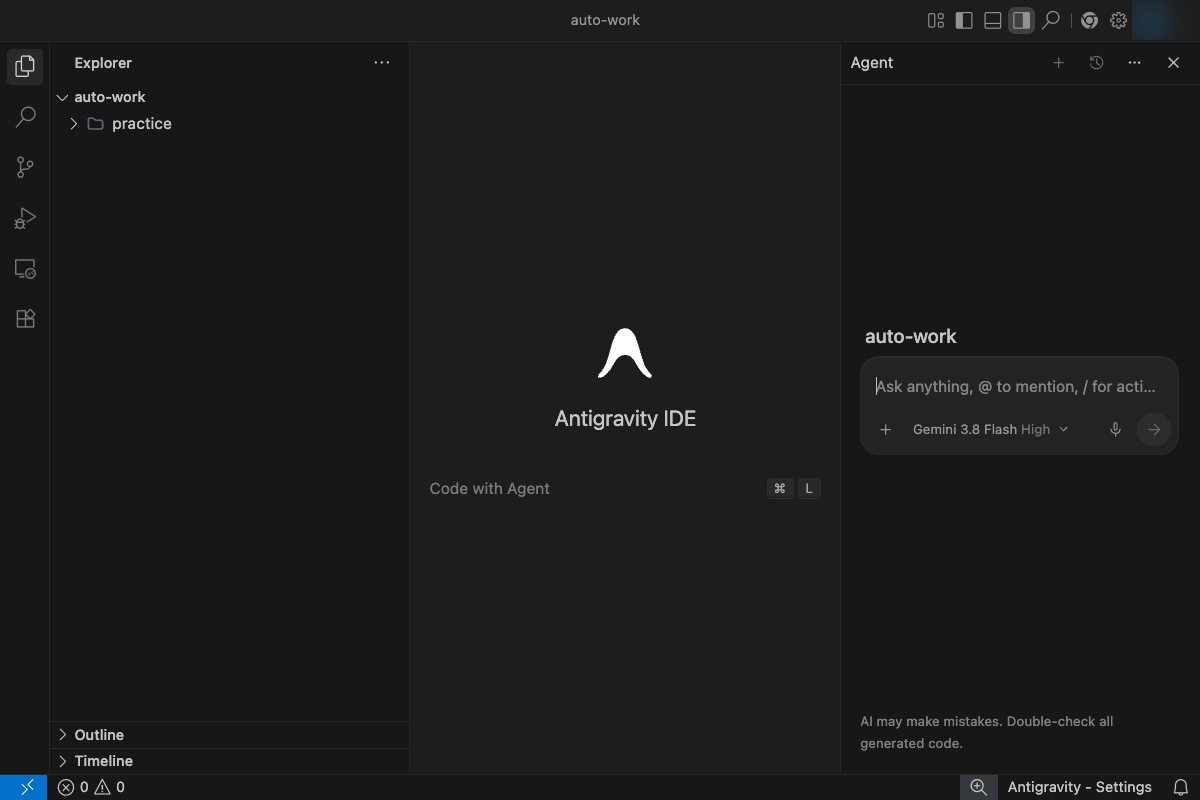Image resolution: width=1200 pixels, height=800 pixels.
Task: Click the Chrome browser icon in title bar
Action: (1089, 20)
